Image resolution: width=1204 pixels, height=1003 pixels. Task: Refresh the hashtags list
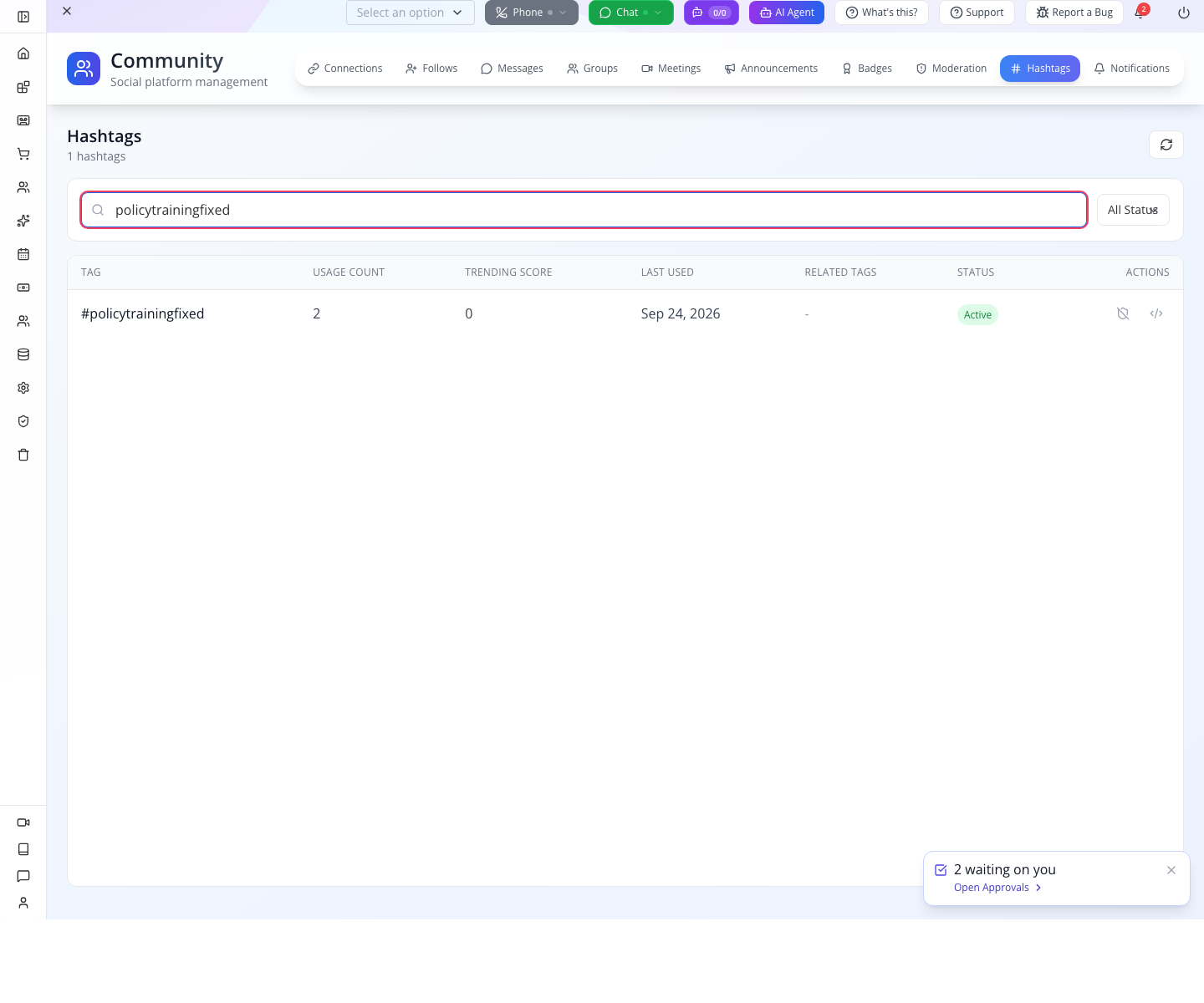(x=1166, y=145)
